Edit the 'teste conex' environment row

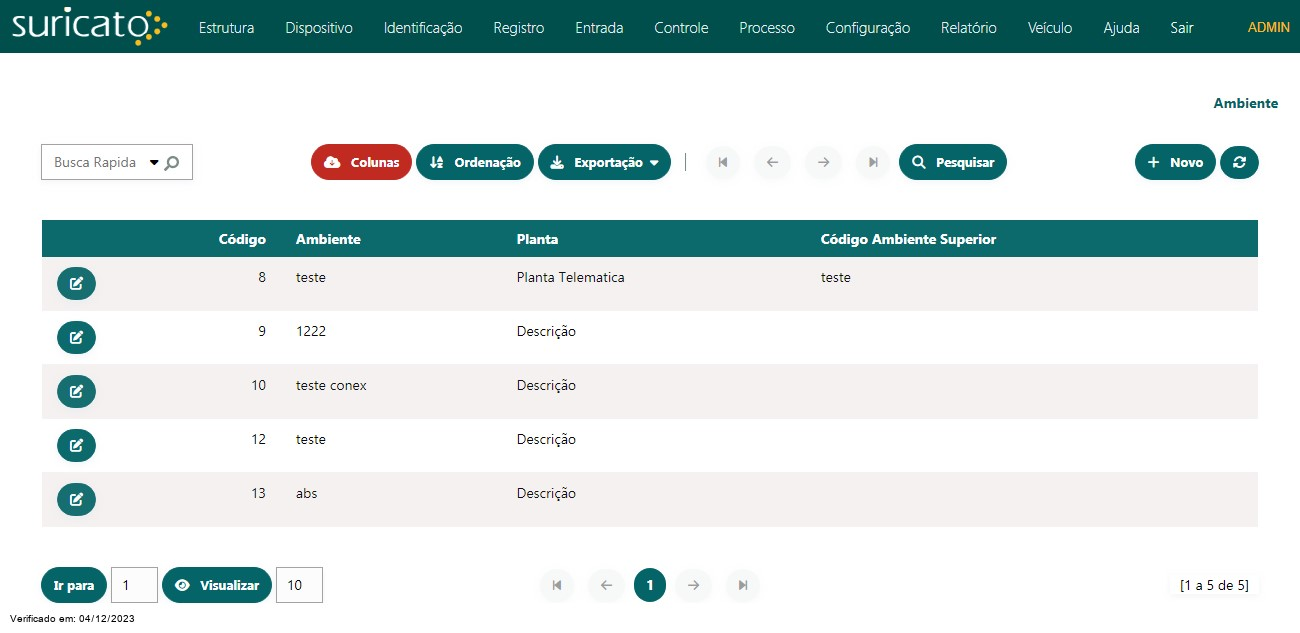pos(76,392)
